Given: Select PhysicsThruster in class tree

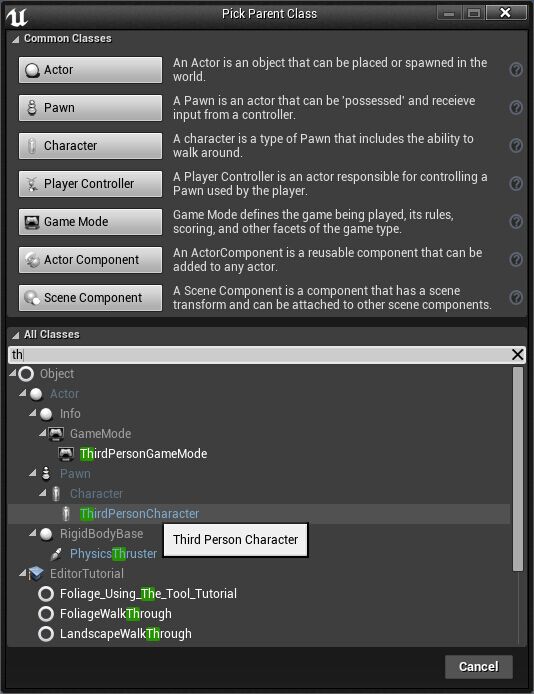Looking at the screenshot, I should (x=113, y=554).
